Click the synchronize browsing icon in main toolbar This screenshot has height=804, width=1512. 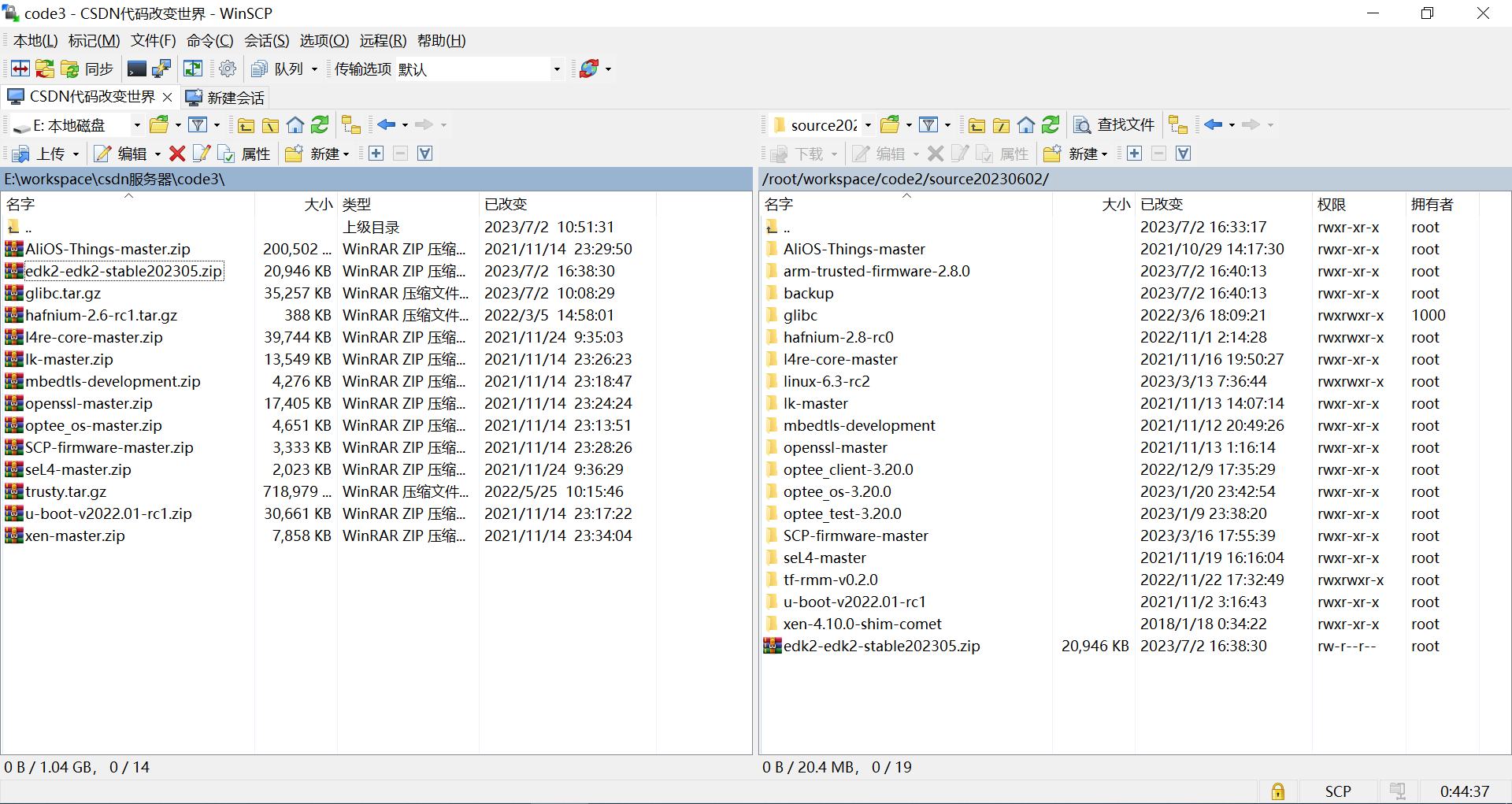coord(45,69)
